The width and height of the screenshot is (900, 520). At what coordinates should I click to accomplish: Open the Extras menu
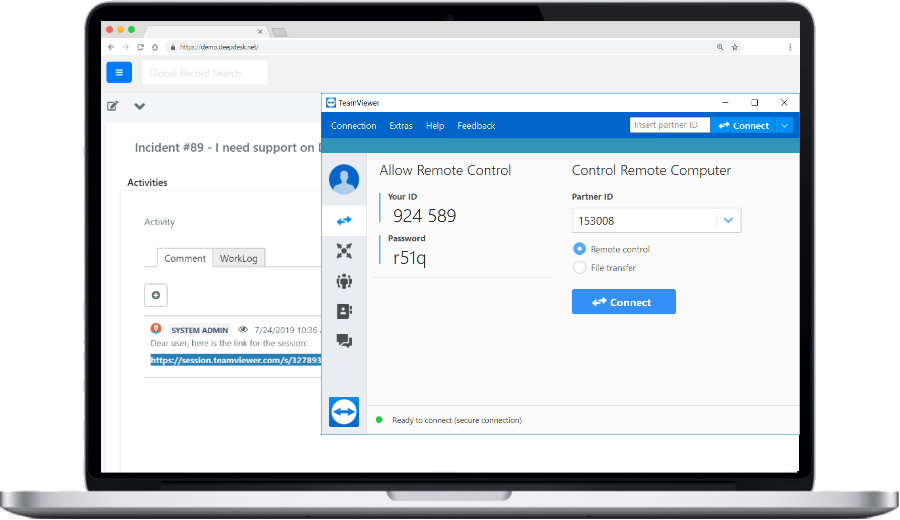[x=401, y=126]
